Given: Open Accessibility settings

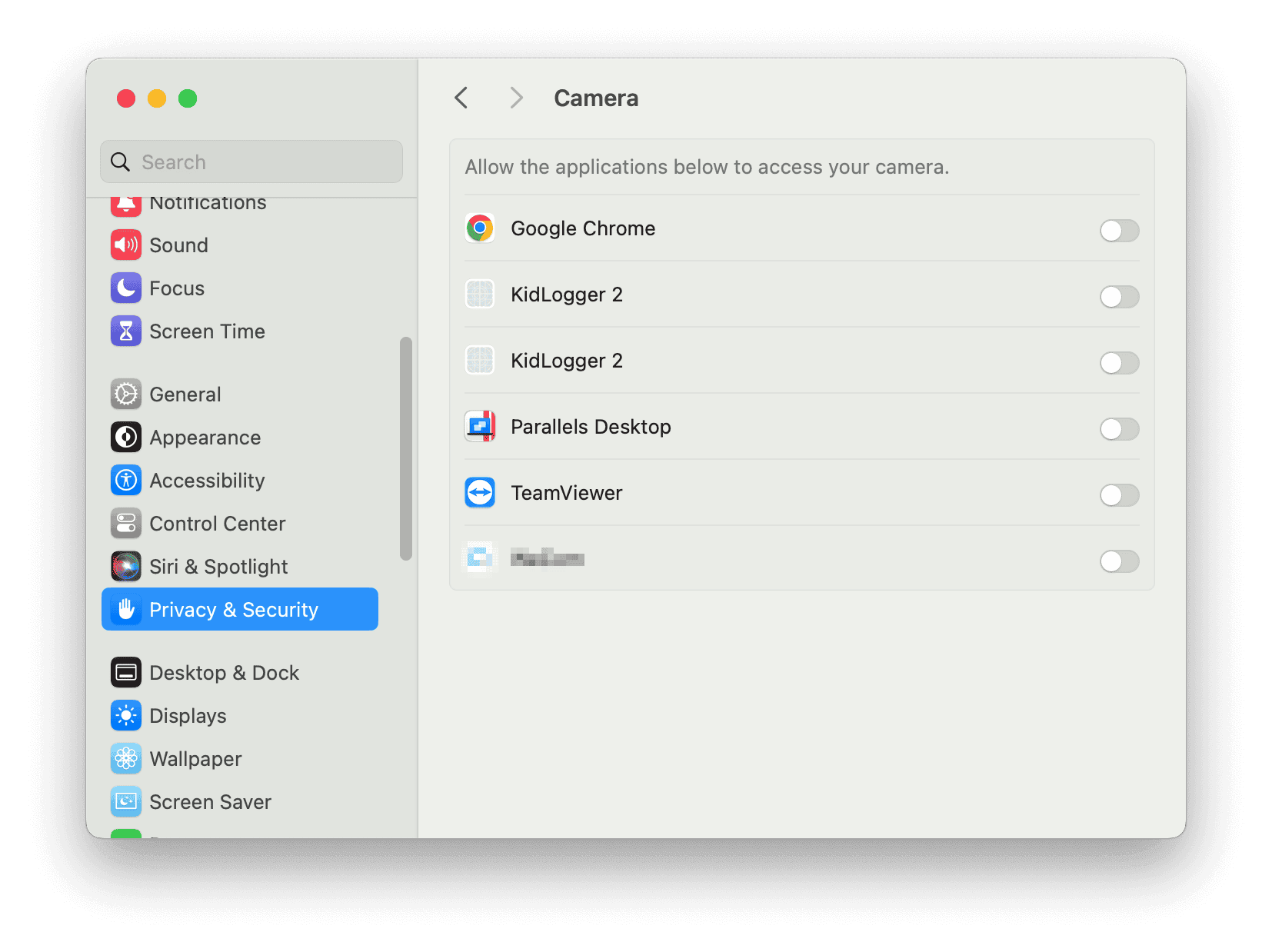Looking at the screenshot, I should pos(240,481).
